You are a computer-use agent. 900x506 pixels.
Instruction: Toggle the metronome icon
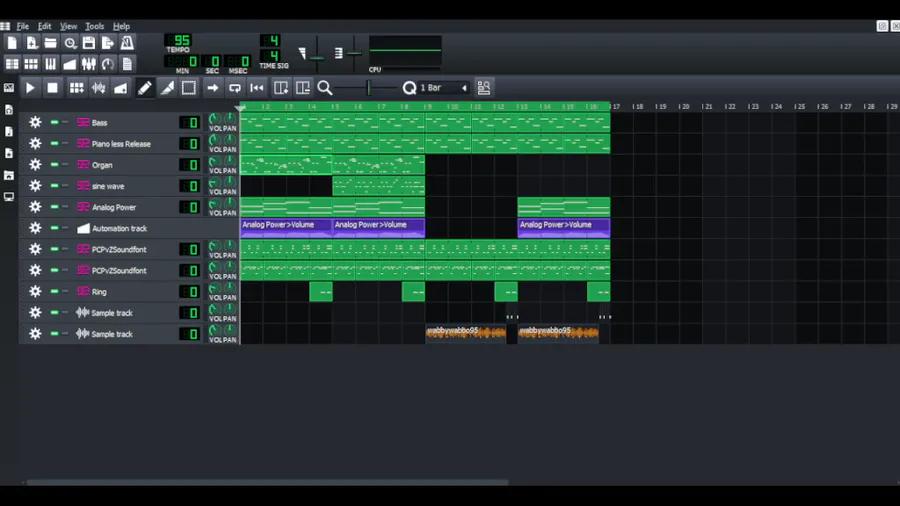point(127,42)
